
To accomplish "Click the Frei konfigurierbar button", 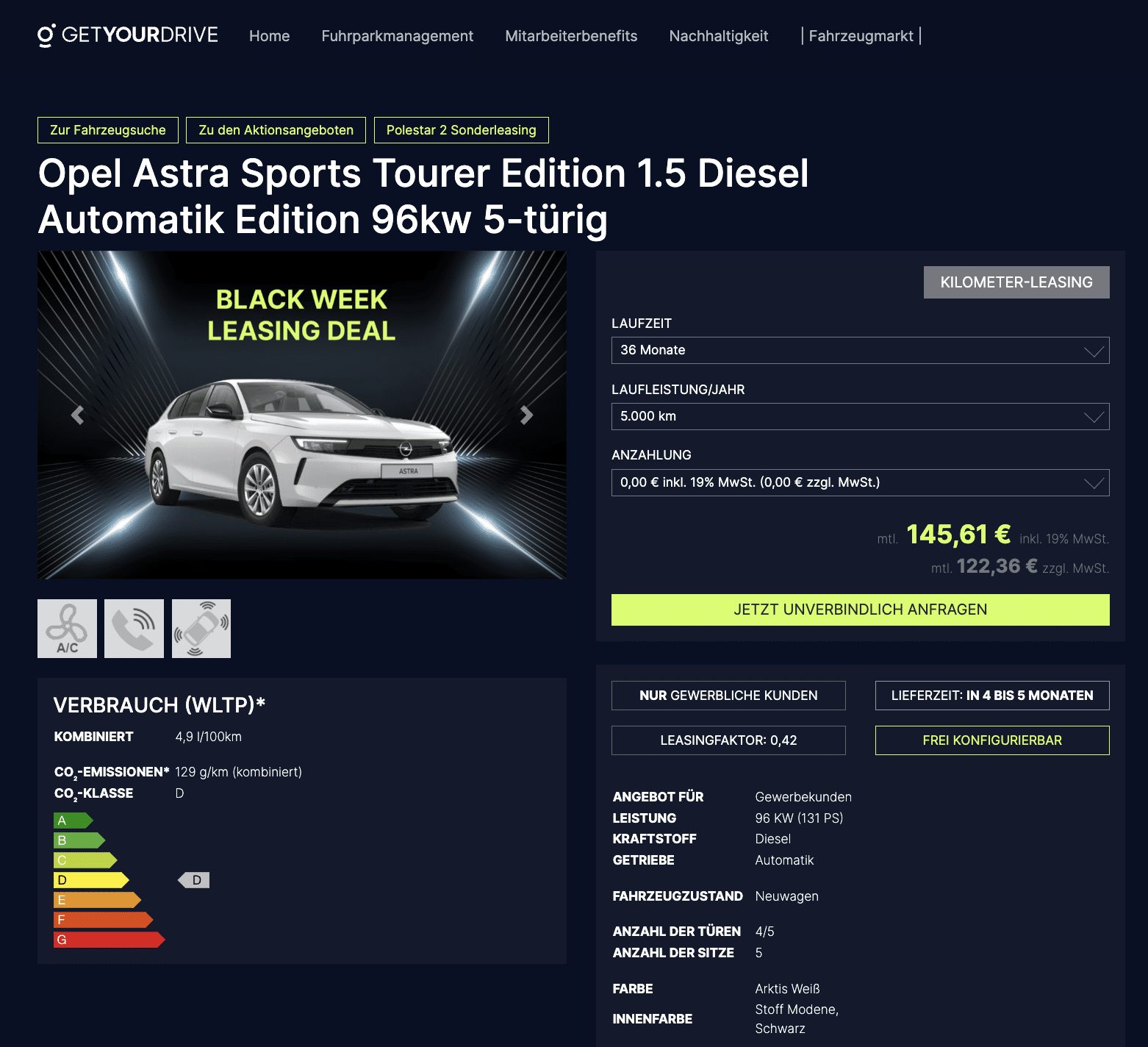I will pyautogui.click(x=992, y=740).
